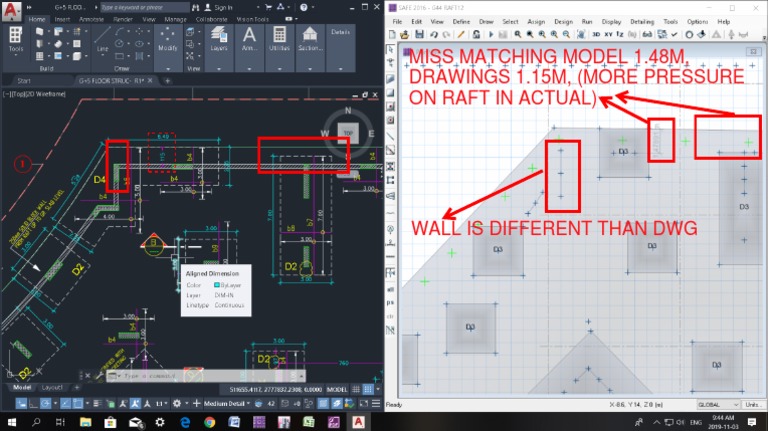Viewport: 768px width, 431px height.
Task: Toggle clean screen in AutoCAD status bar
Action: [x=364, y=404]
